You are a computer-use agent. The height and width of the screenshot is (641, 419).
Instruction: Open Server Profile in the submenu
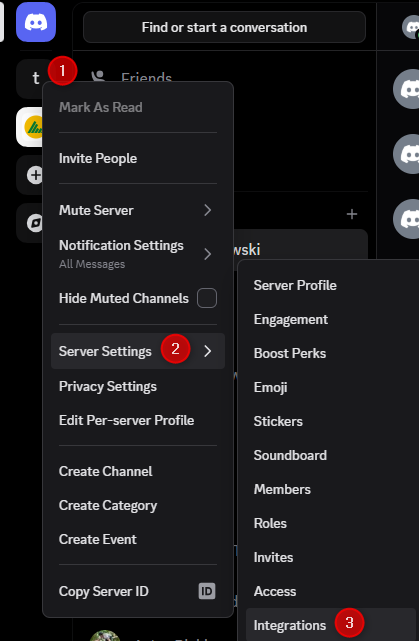point(331,285)
